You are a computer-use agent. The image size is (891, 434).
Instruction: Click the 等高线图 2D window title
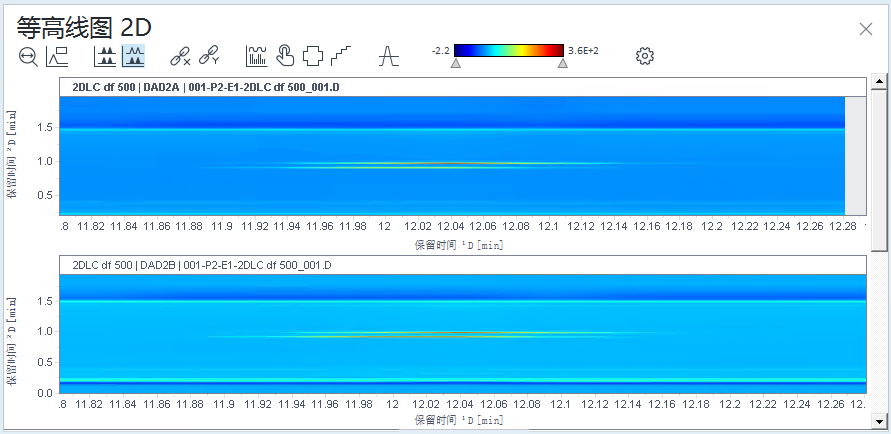click(x=84, y=27)
